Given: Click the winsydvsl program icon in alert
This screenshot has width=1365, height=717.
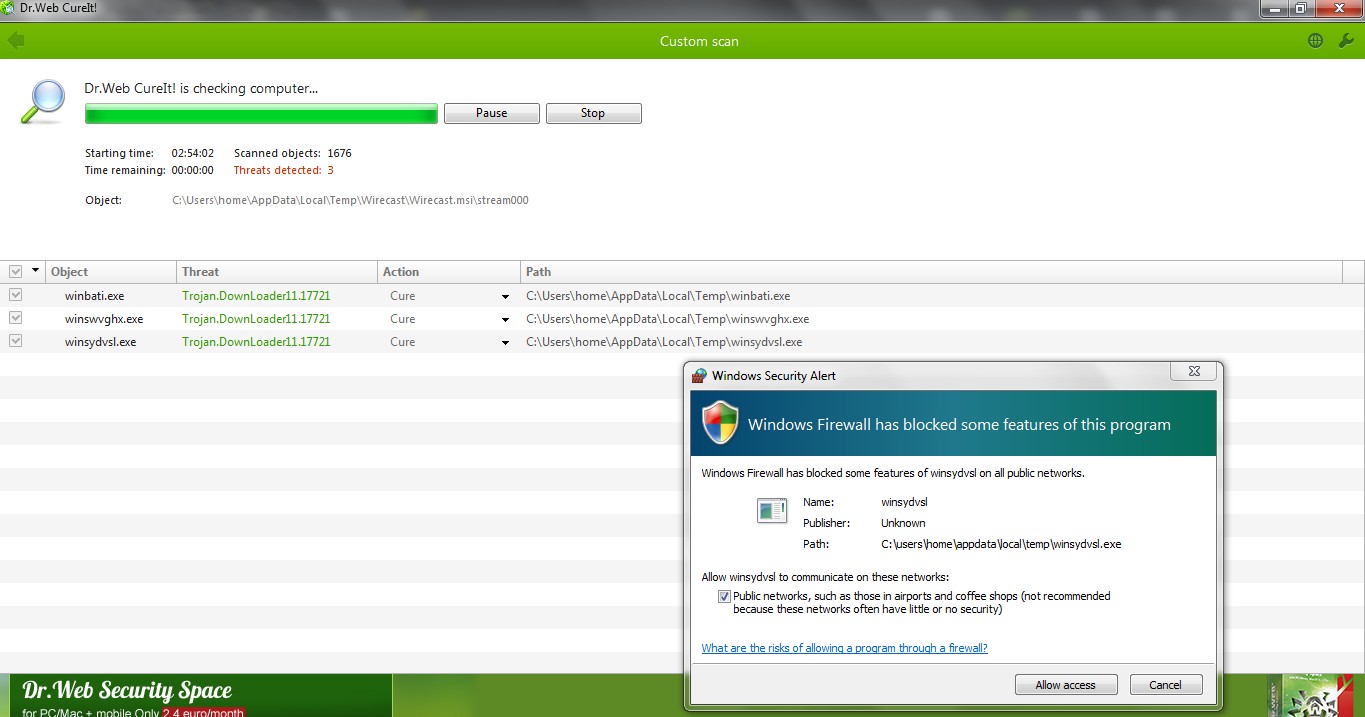Looking at the screenshot, I should [772, 510].
